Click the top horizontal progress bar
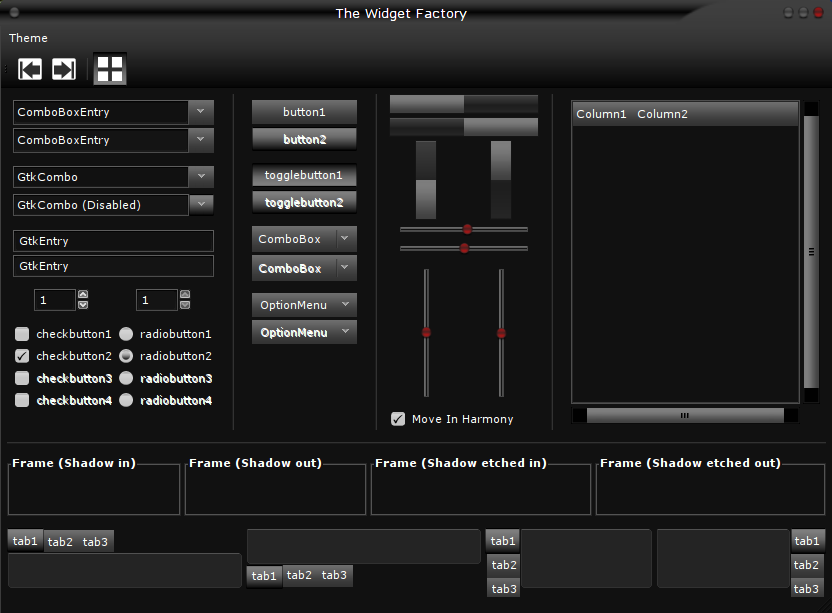 pos(464,104)
